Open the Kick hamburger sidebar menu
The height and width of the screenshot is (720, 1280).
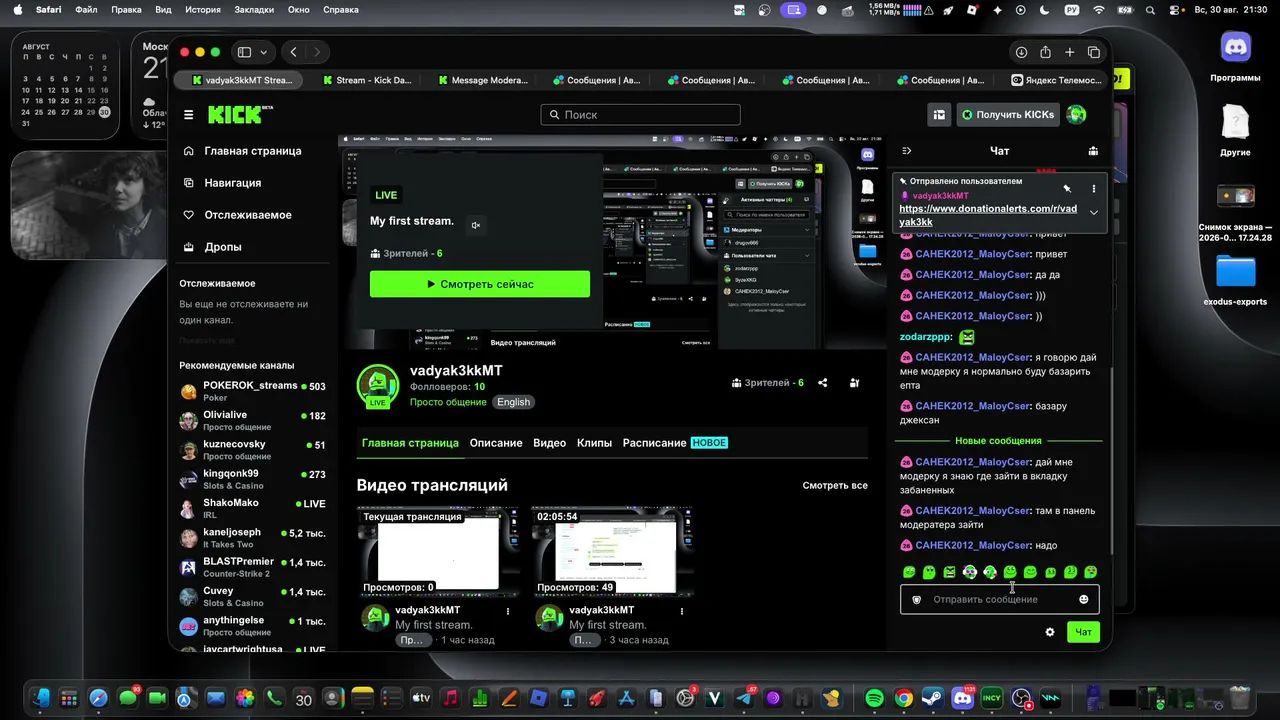pos(188,115)
